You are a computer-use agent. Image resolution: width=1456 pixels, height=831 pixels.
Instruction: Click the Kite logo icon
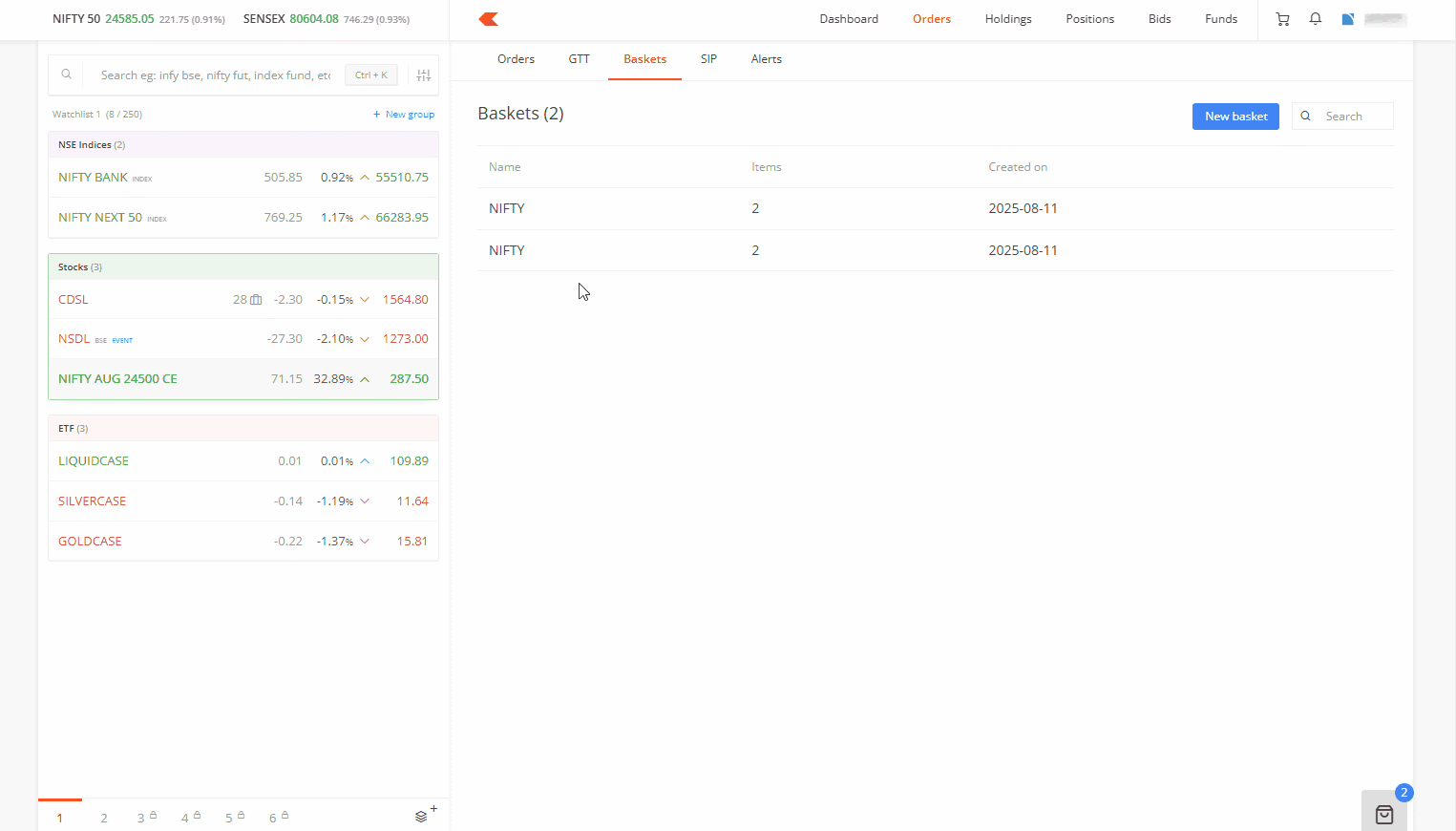point(489,19)
